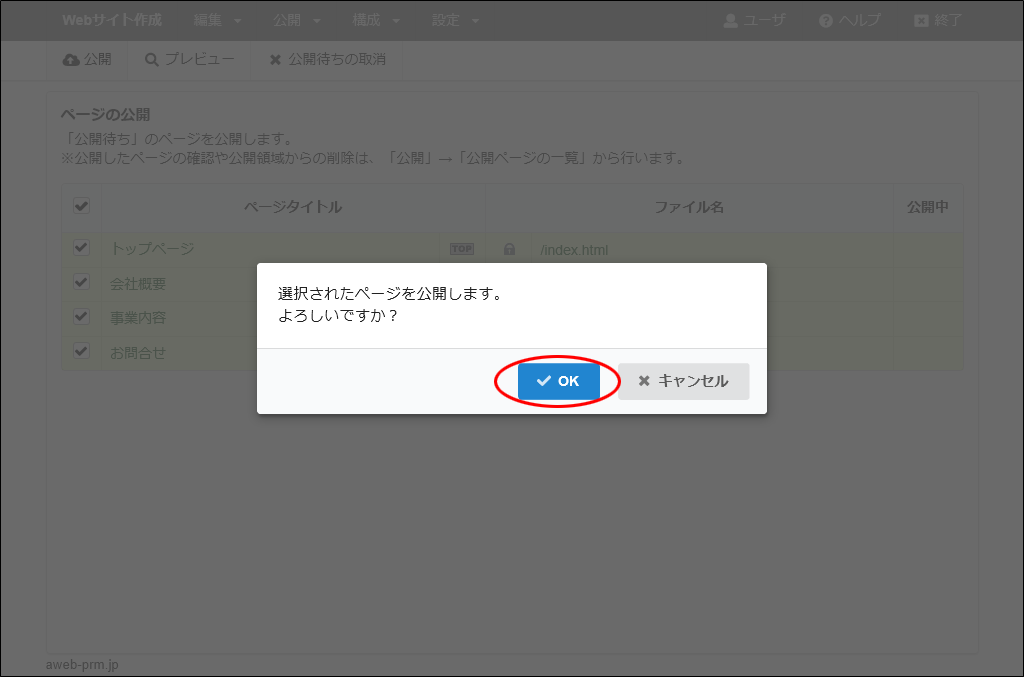The width and height of the screenshot is (1024, 677).
Task: Click the TOP badge icon on トップページ row
Action: (461, 249)
